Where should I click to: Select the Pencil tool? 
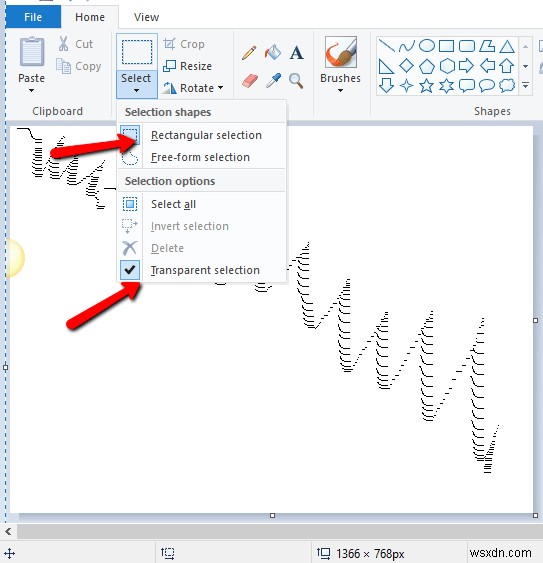coord(249,52)
